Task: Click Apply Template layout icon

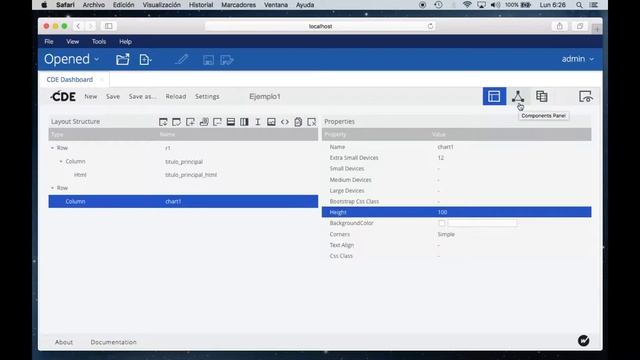Action: [177, 122]
